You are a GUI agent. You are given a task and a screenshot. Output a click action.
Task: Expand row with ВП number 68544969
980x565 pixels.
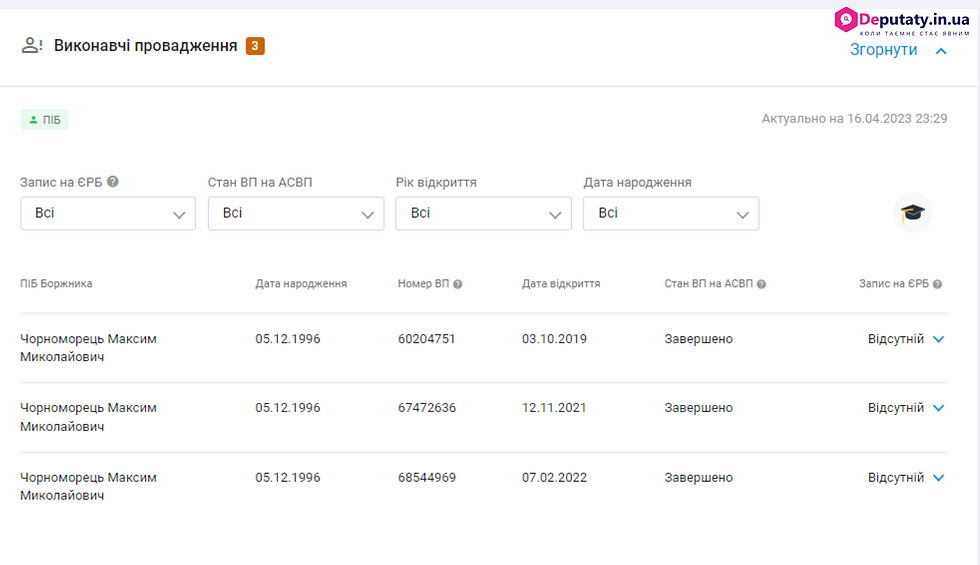(939, 478)
